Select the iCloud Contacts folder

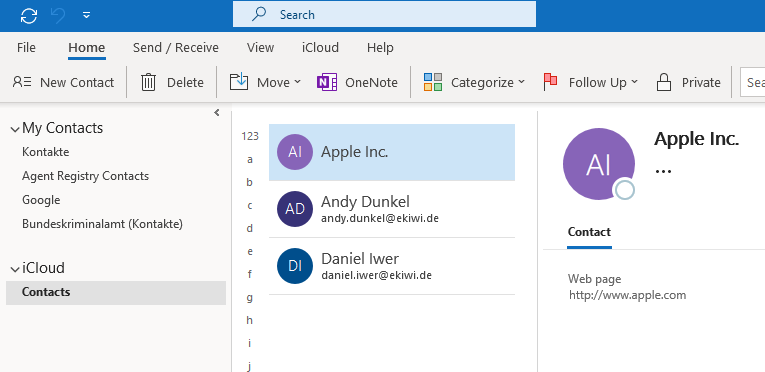[116, 292]
